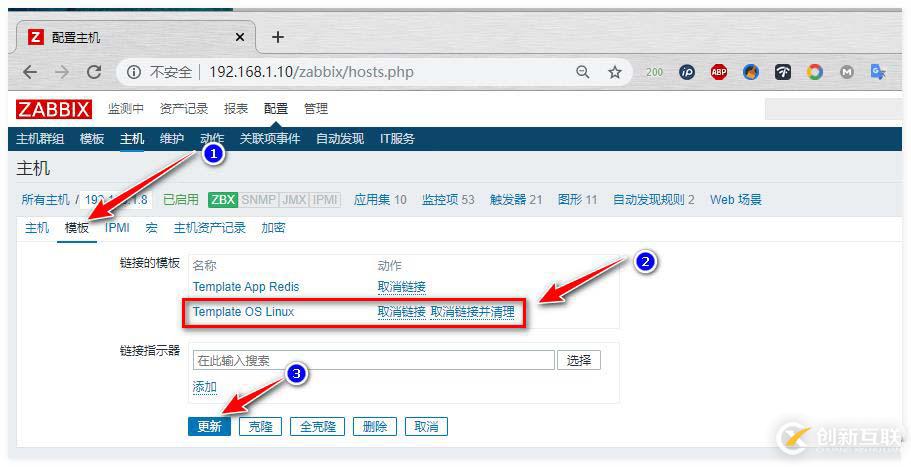Go to 维护 submenu item
Viewport: 911px width, 467px height.
pyautogui.click(x=172, y=139)
